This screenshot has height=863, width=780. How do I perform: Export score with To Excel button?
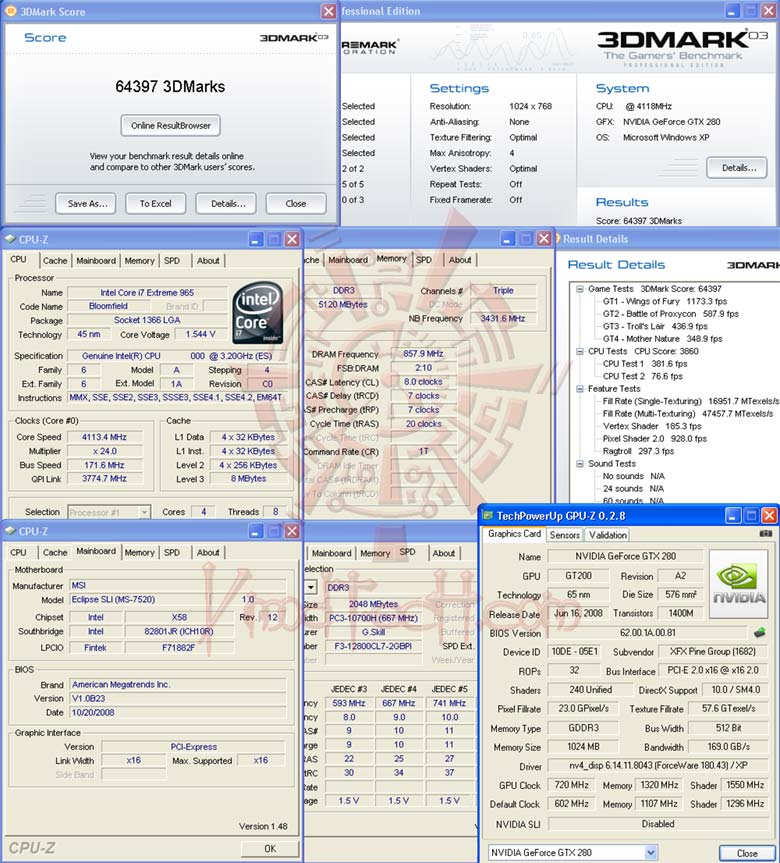(156, 204)
